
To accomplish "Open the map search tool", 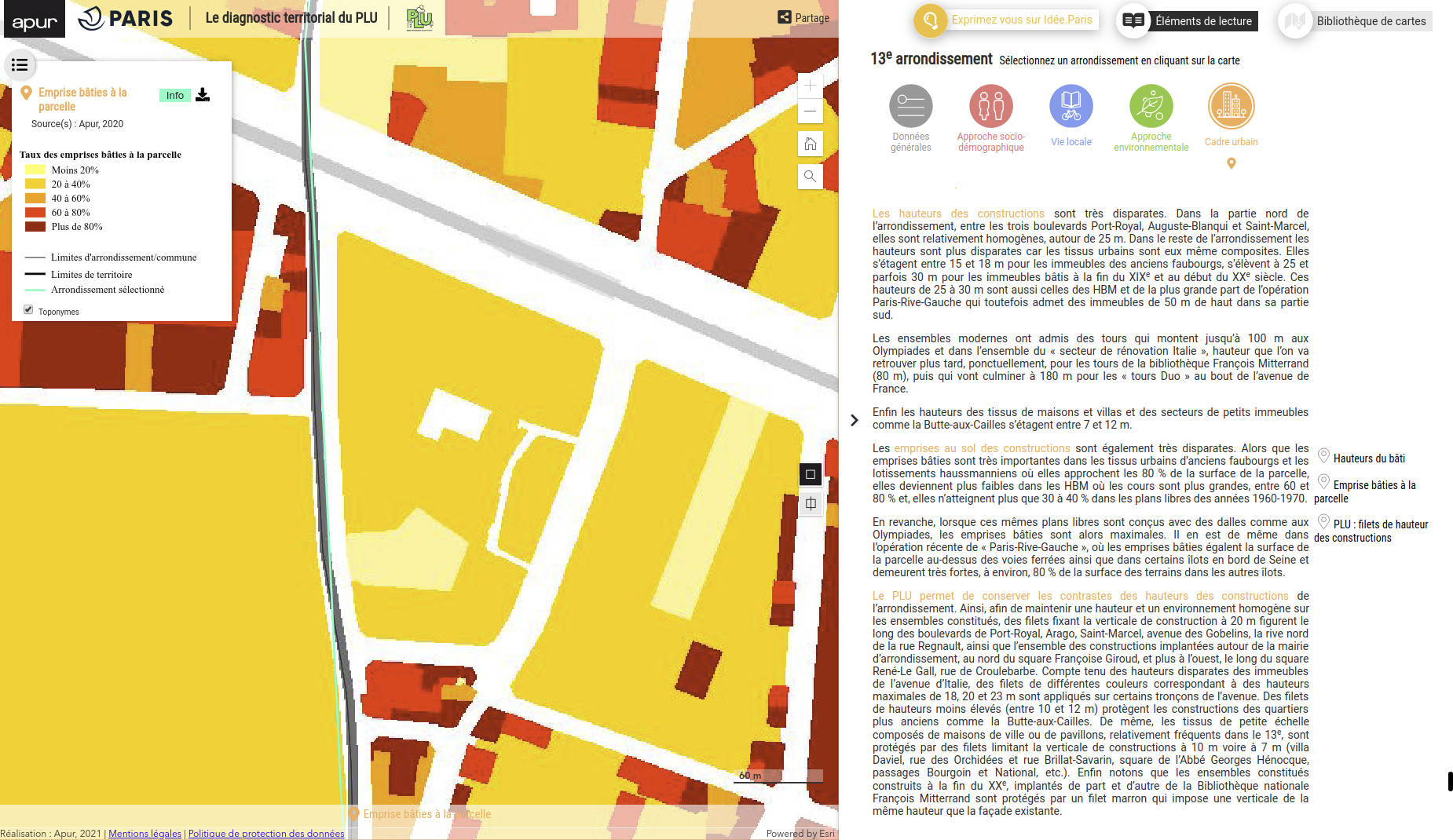I will (810, 176).
